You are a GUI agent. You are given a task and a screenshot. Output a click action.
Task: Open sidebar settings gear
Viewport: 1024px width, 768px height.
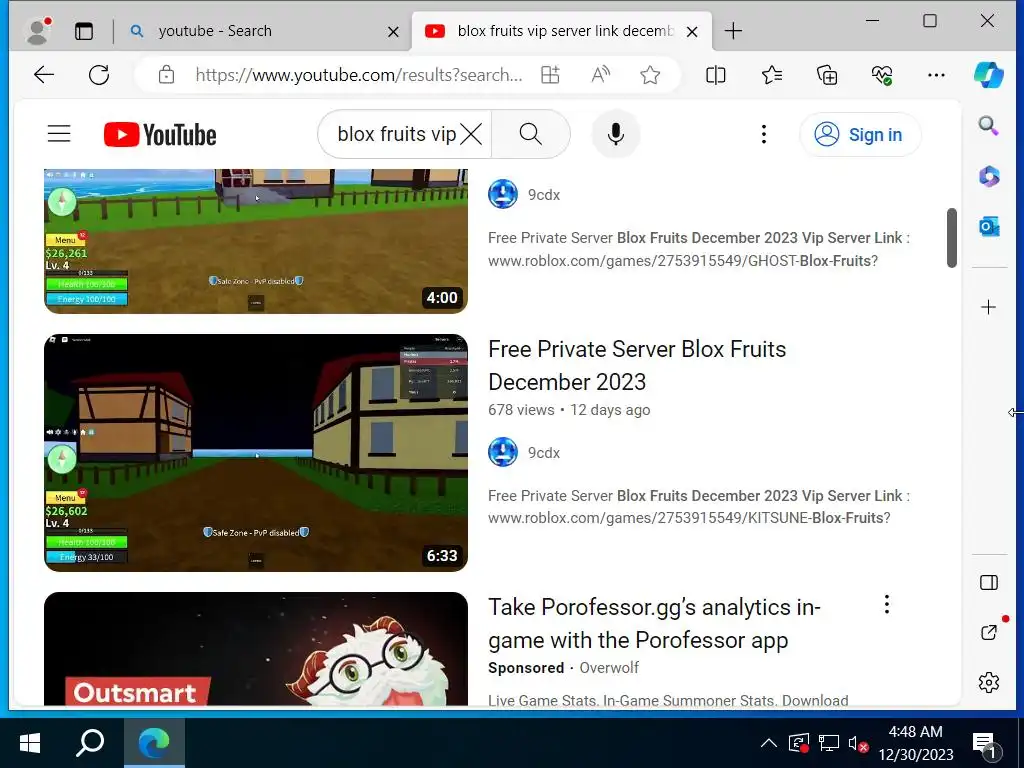989,682
